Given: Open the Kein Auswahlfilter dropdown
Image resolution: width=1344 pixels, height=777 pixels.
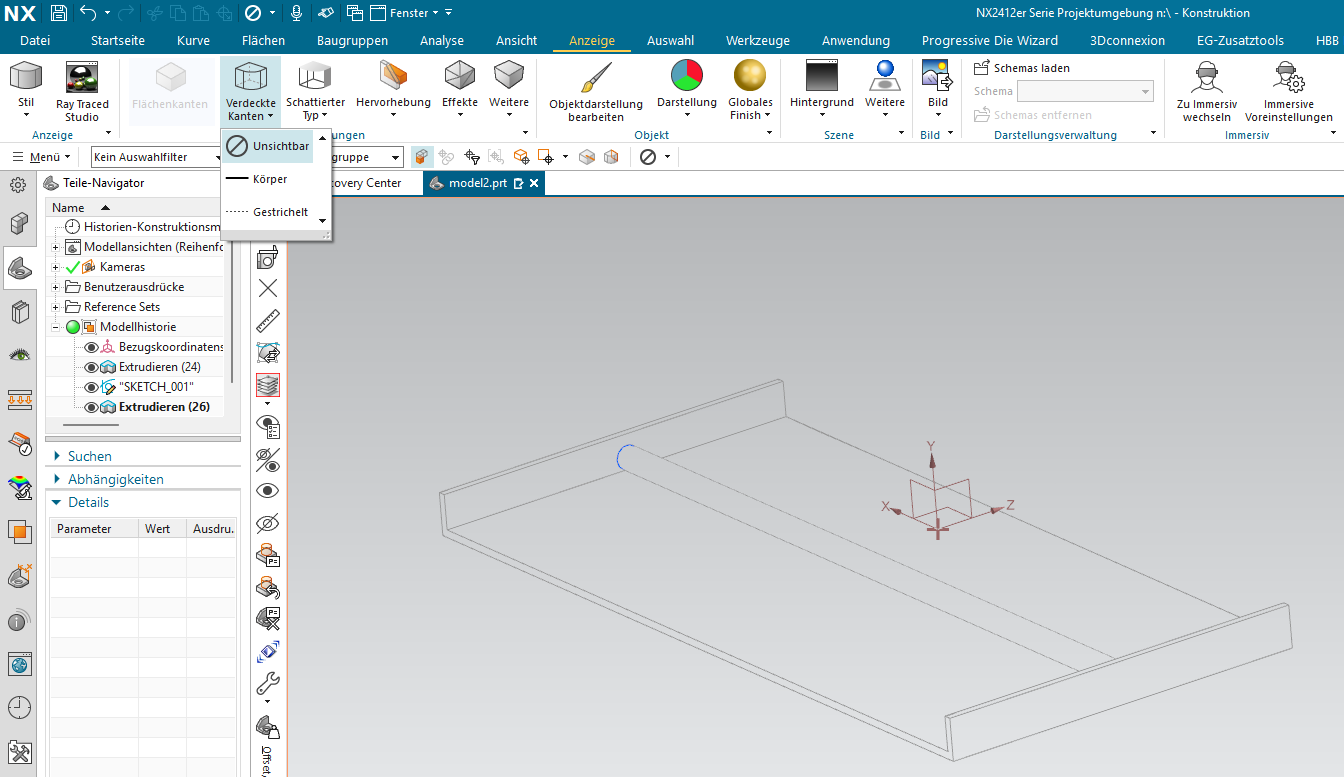Looking at the screenshot, I should coord(155,157).
